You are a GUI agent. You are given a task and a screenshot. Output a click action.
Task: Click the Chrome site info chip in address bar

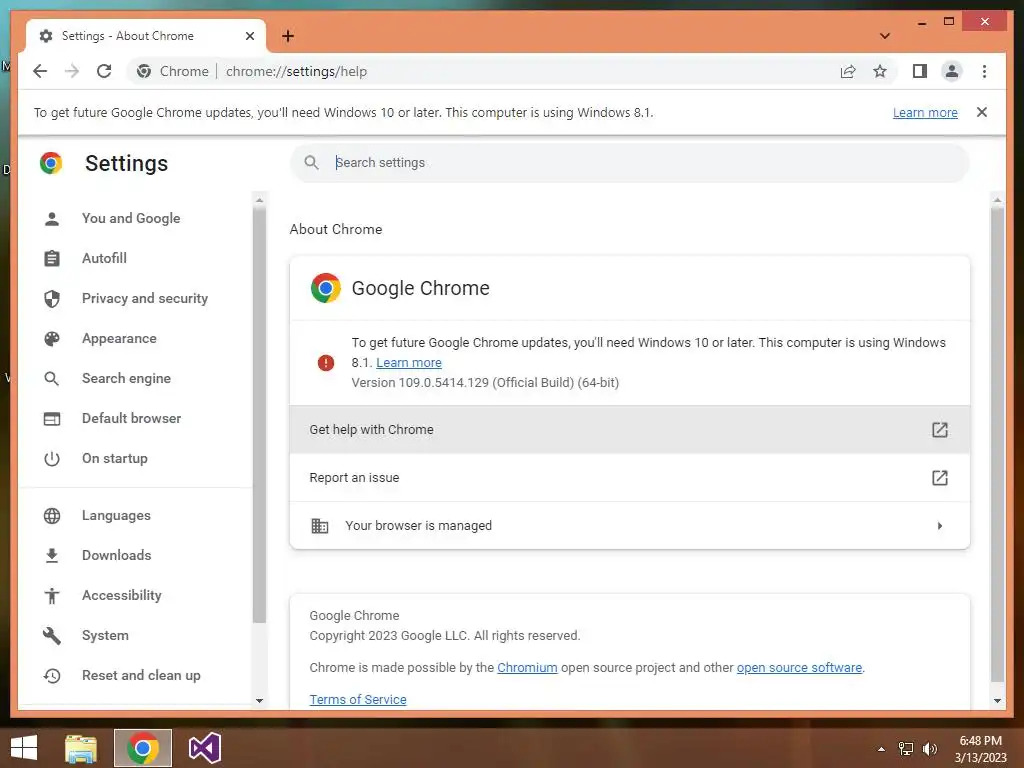tap(172, 71)
